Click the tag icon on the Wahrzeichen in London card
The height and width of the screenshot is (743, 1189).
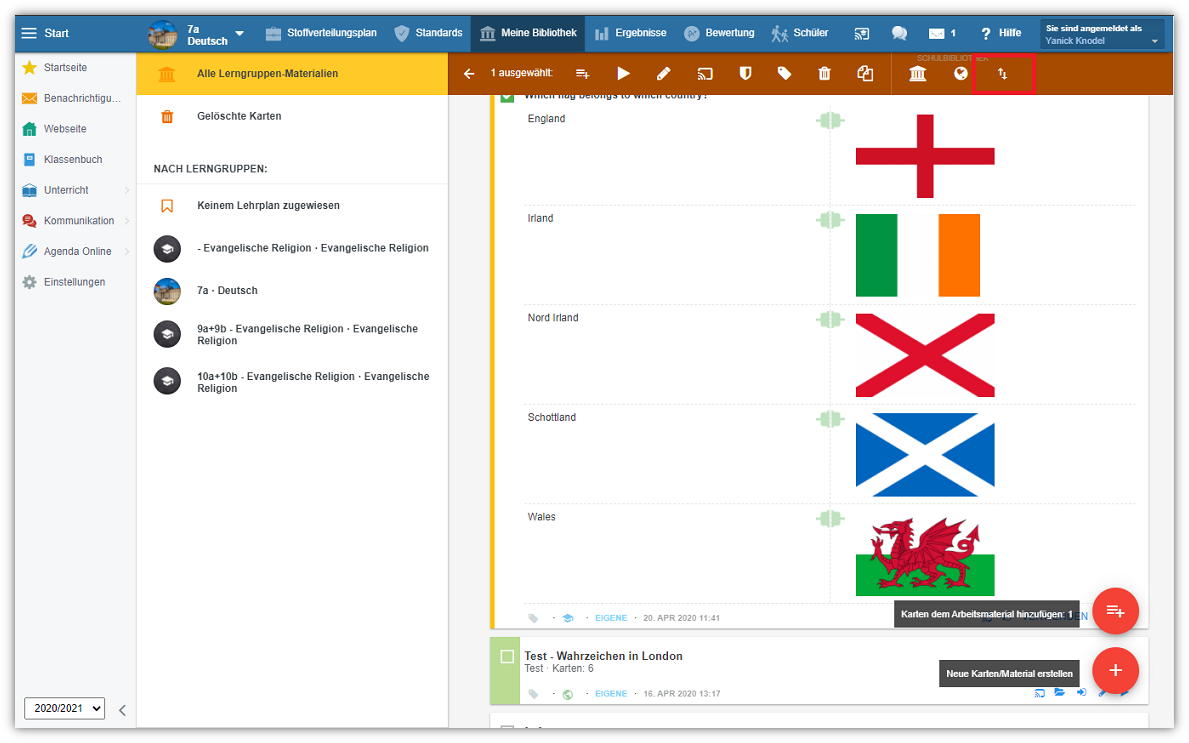[533, 694]
